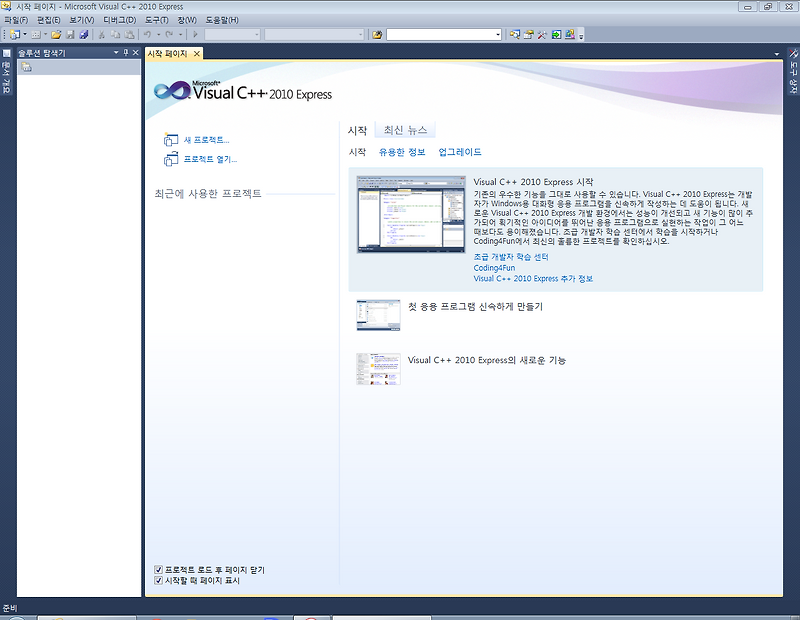Screen dimensions: 800x620
Task: Expand the Add New Item dropdown arrow
Action: [x=45, y=35]
